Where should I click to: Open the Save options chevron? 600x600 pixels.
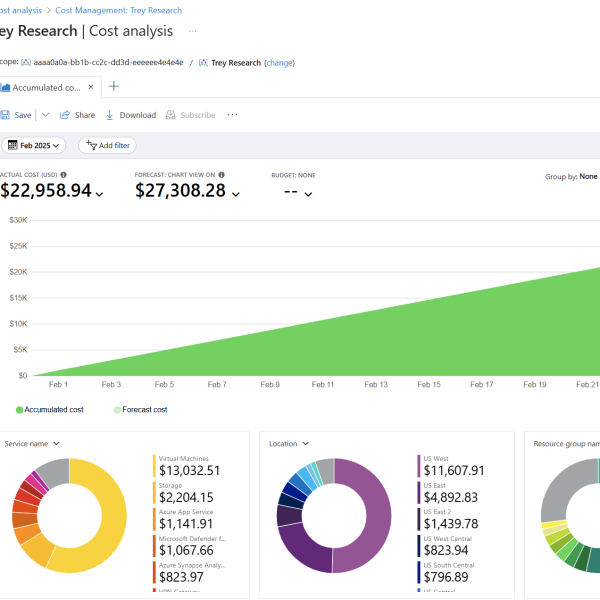point(45,115)
